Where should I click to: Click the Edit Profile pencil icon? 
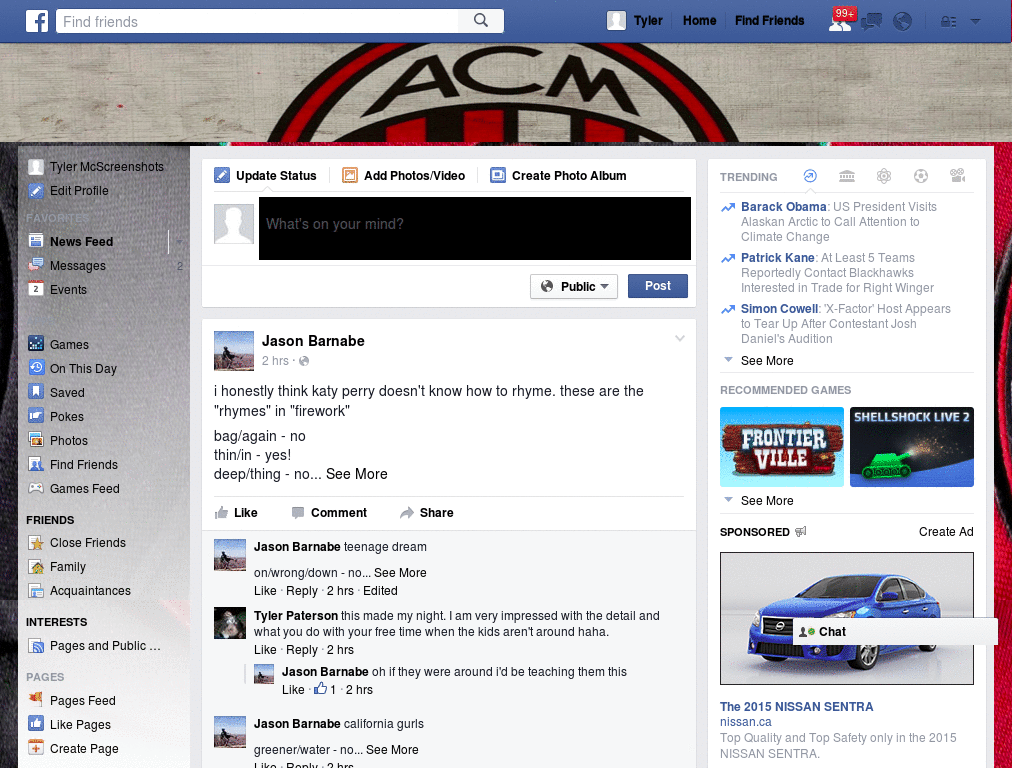[x=36, y=191]
